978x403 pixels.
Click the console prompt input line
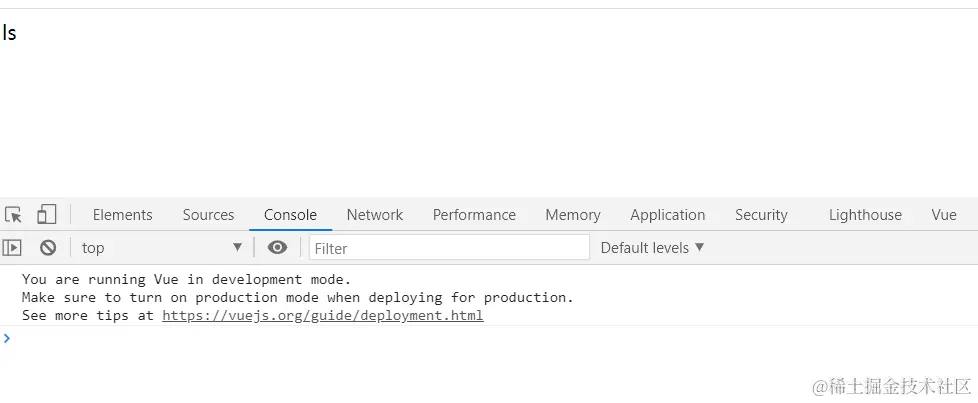tap(489, 339)
